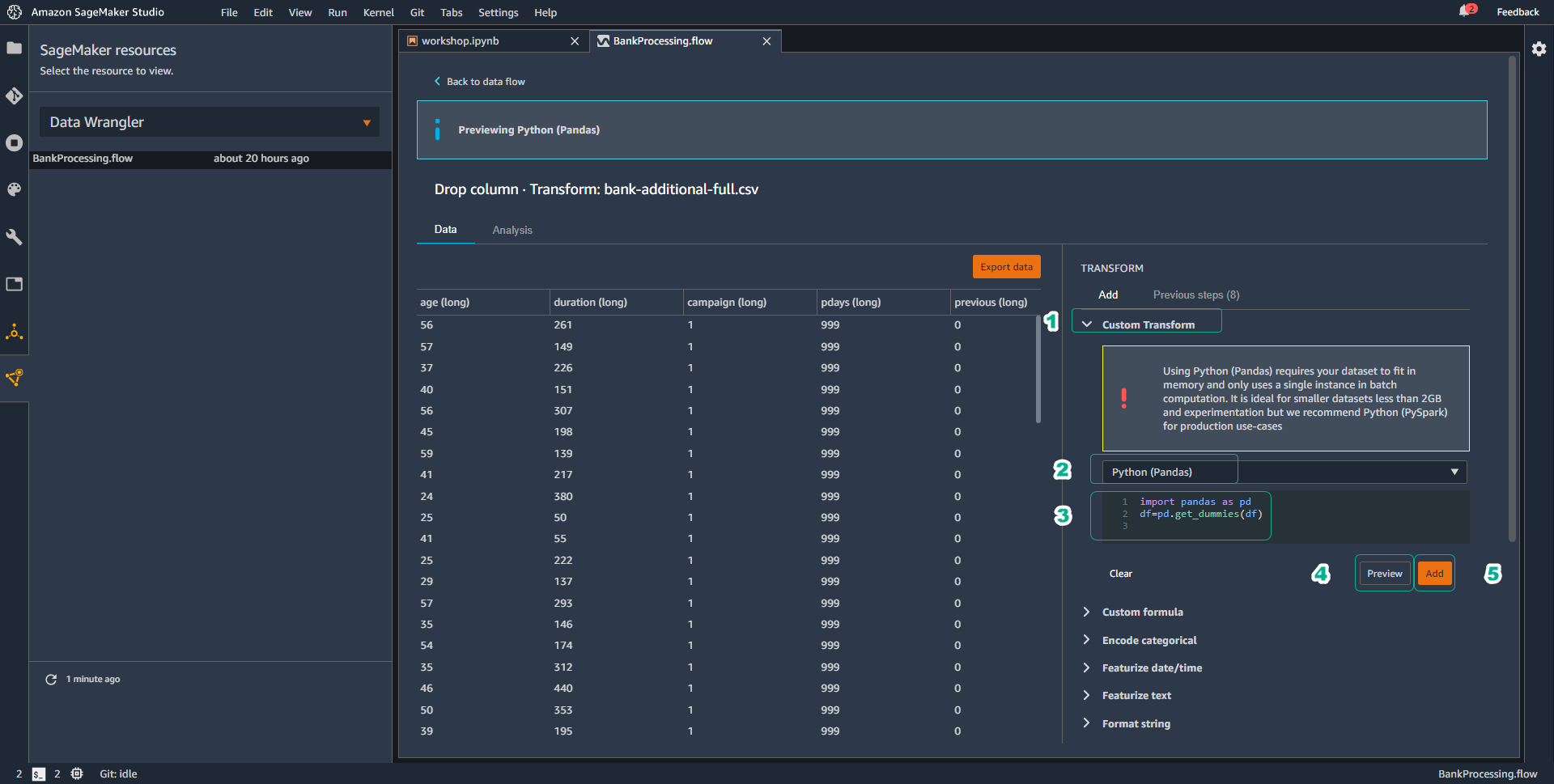This screenshot has width=1554, height=784.
Task: Click the SageMaker Studio logo icon
Action: pos(15,12)
